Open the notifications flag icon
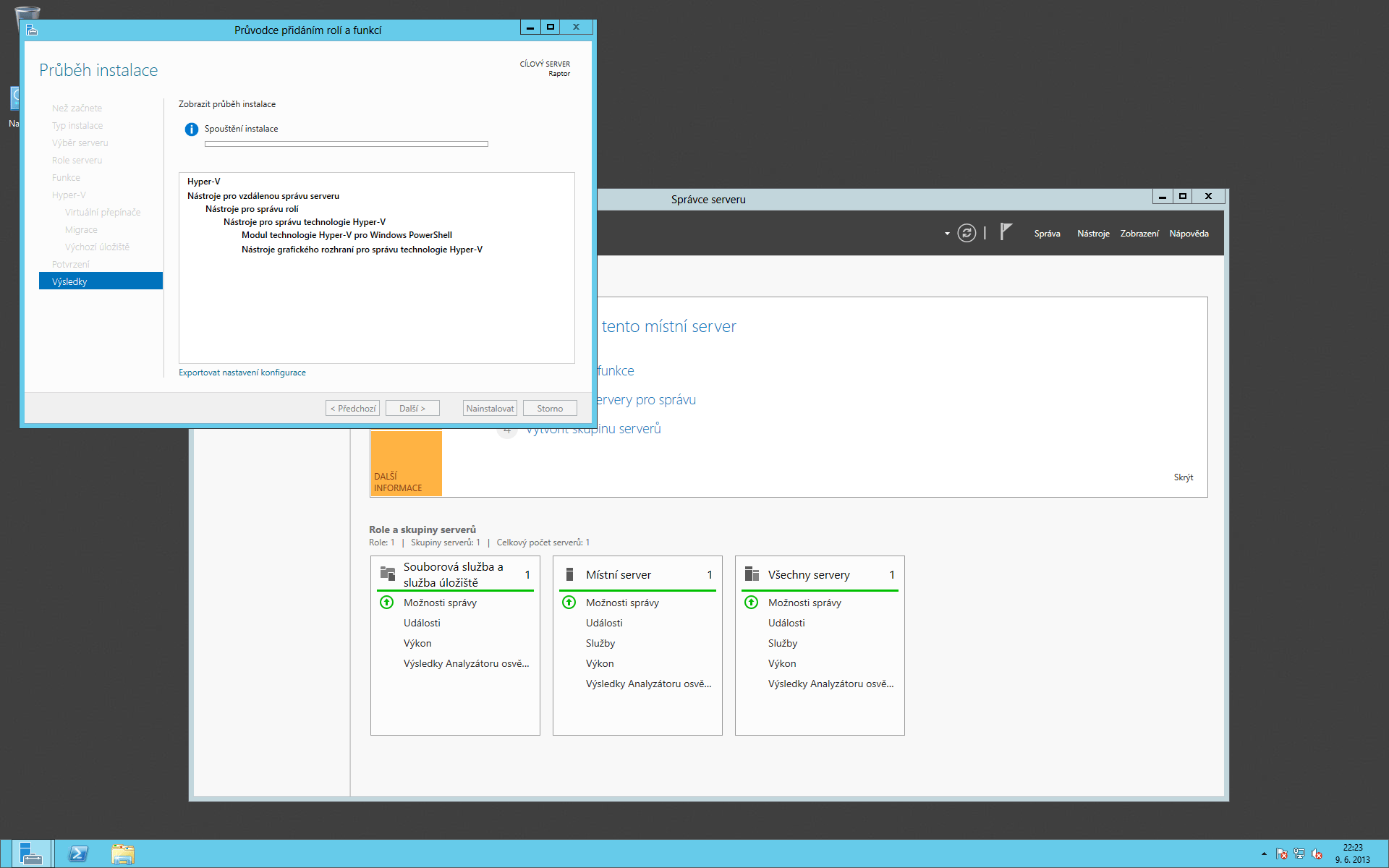This screenshot has width=1389, height=868. 1006,231
